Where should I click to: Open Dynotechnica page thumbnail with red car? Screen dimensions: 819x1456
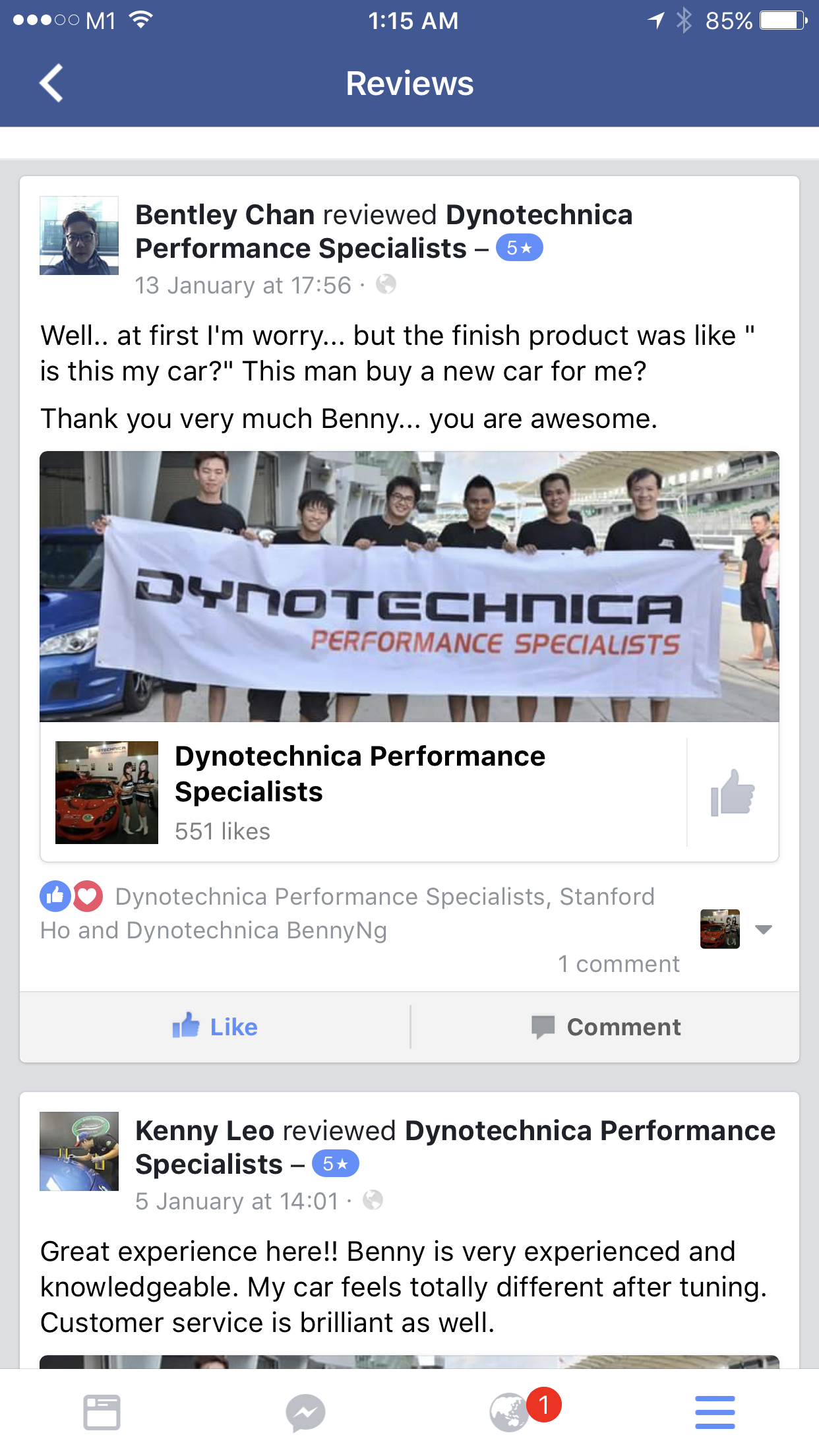(x=107, y=793)
